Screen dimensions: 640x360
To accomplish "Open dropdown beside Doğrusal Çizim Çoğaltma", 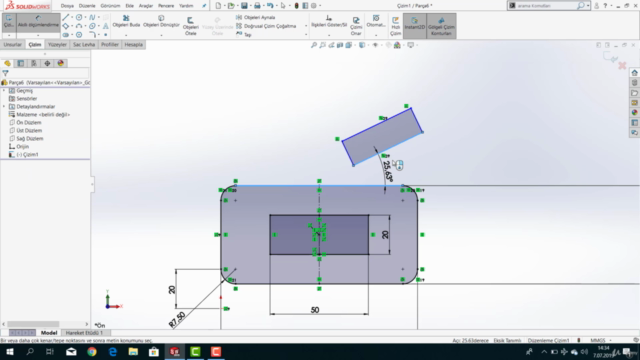I will coord(306,26).
